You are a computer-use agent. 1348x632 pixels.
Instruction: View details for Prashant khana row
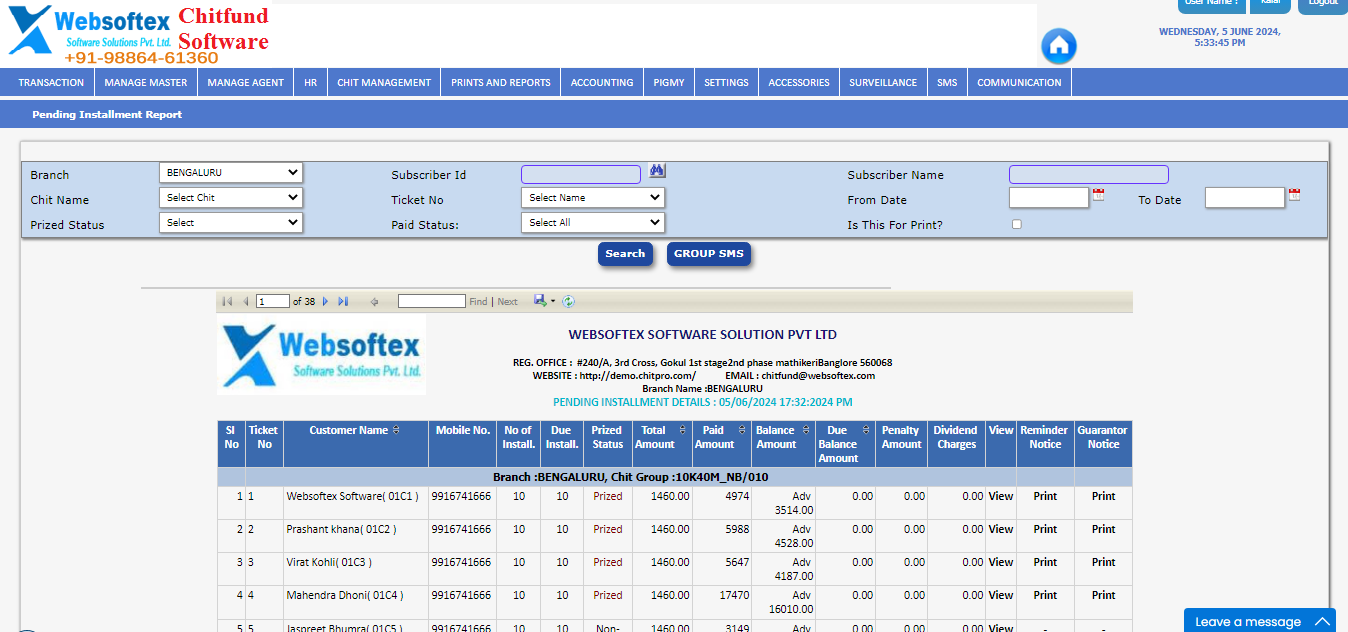pos(1001,529)
